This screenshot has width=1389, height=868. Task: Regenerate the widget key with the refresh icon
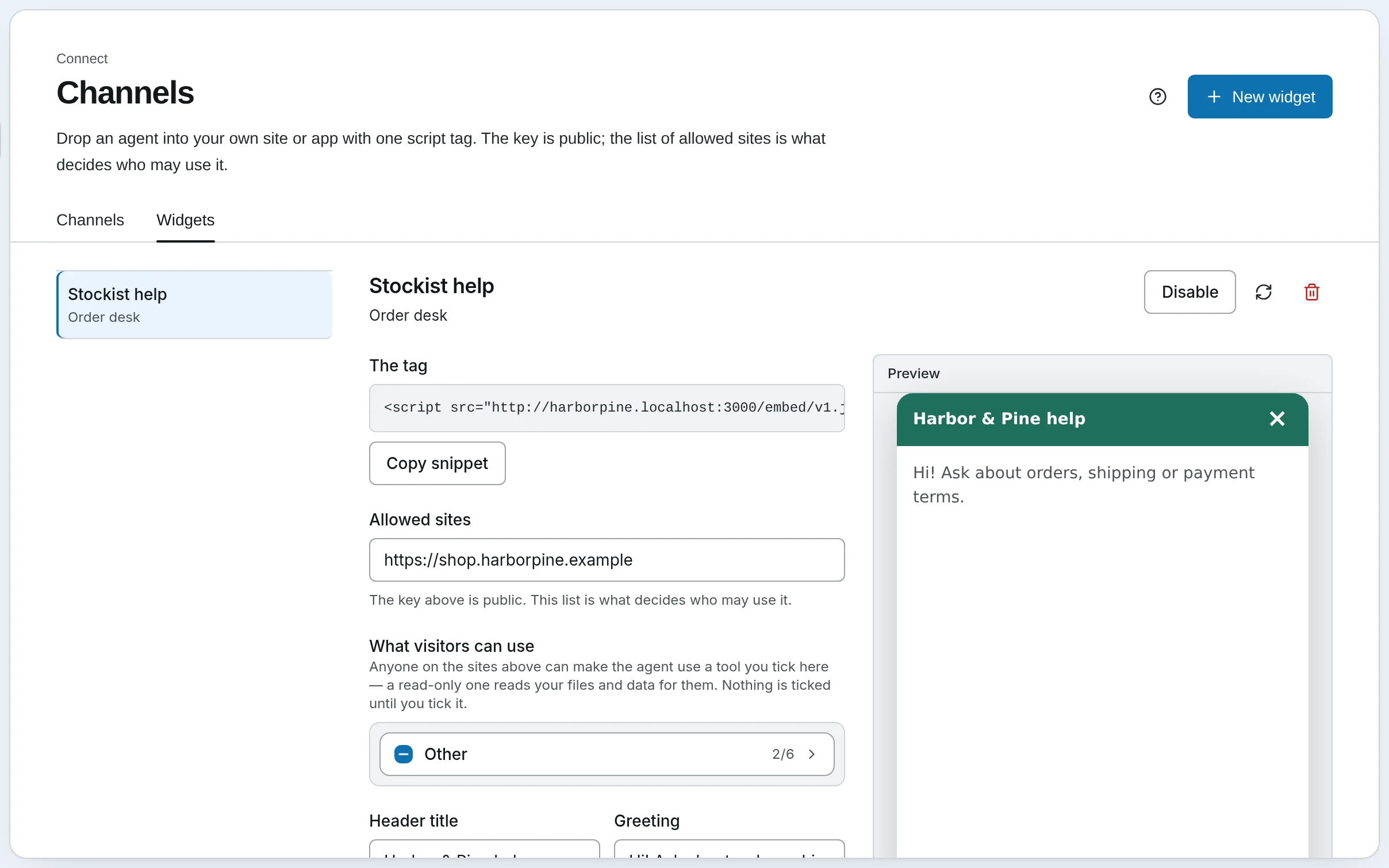click(x=1263, y=292)
